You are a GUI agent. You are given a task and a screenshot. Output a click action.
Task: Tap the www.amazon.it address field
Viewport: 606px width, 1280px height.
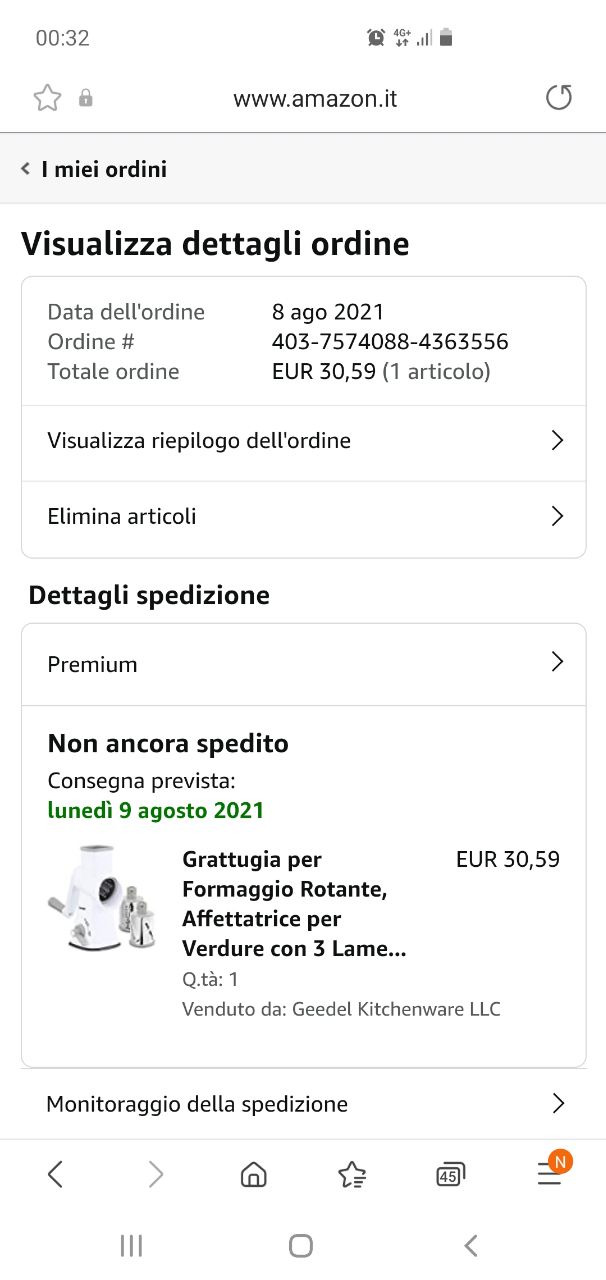(x=315, y=98)
